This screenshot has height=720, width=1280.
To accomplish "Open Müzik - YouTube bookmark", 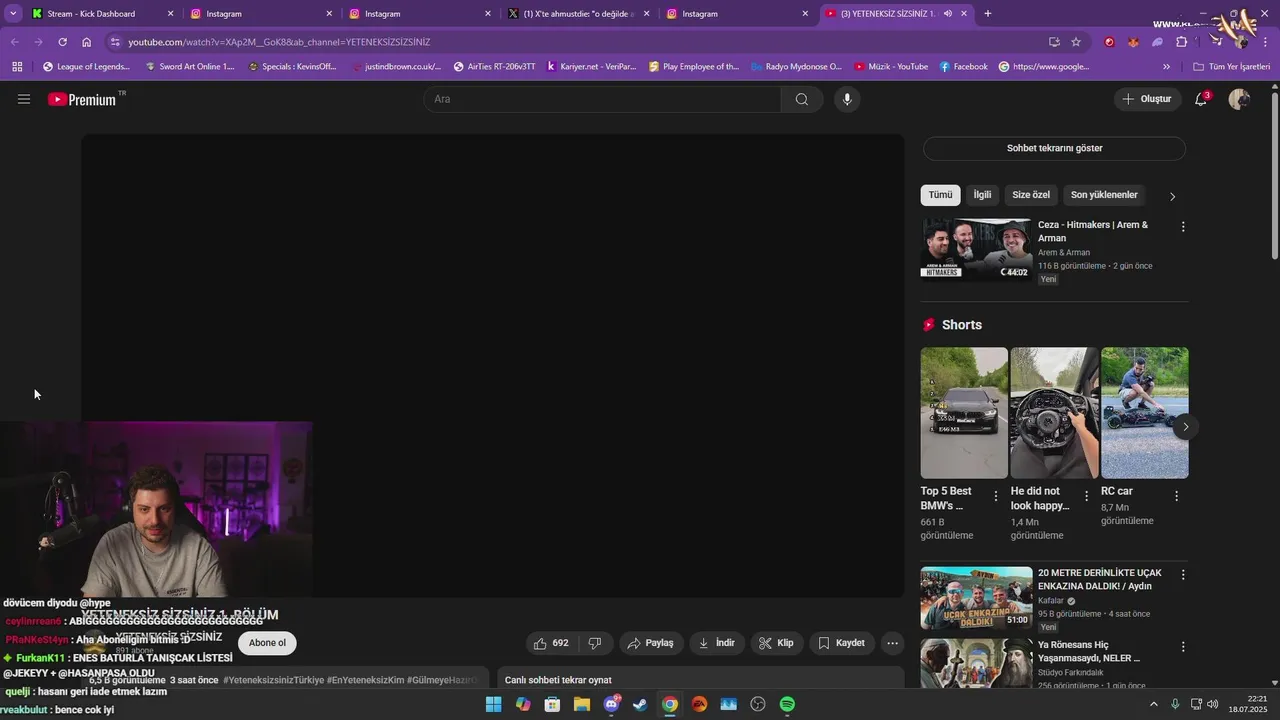I will coord(891,67).
